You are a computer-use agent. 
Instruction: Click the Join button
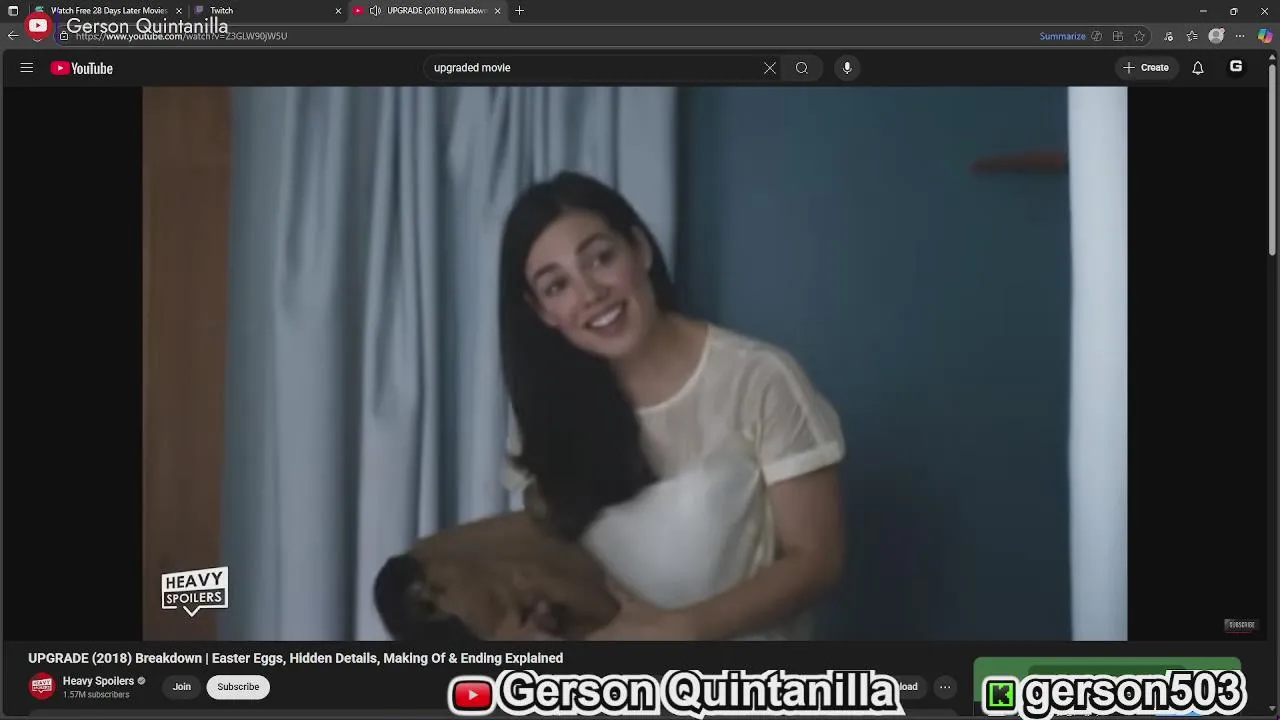pyautogui.click(x=181, y=686)
